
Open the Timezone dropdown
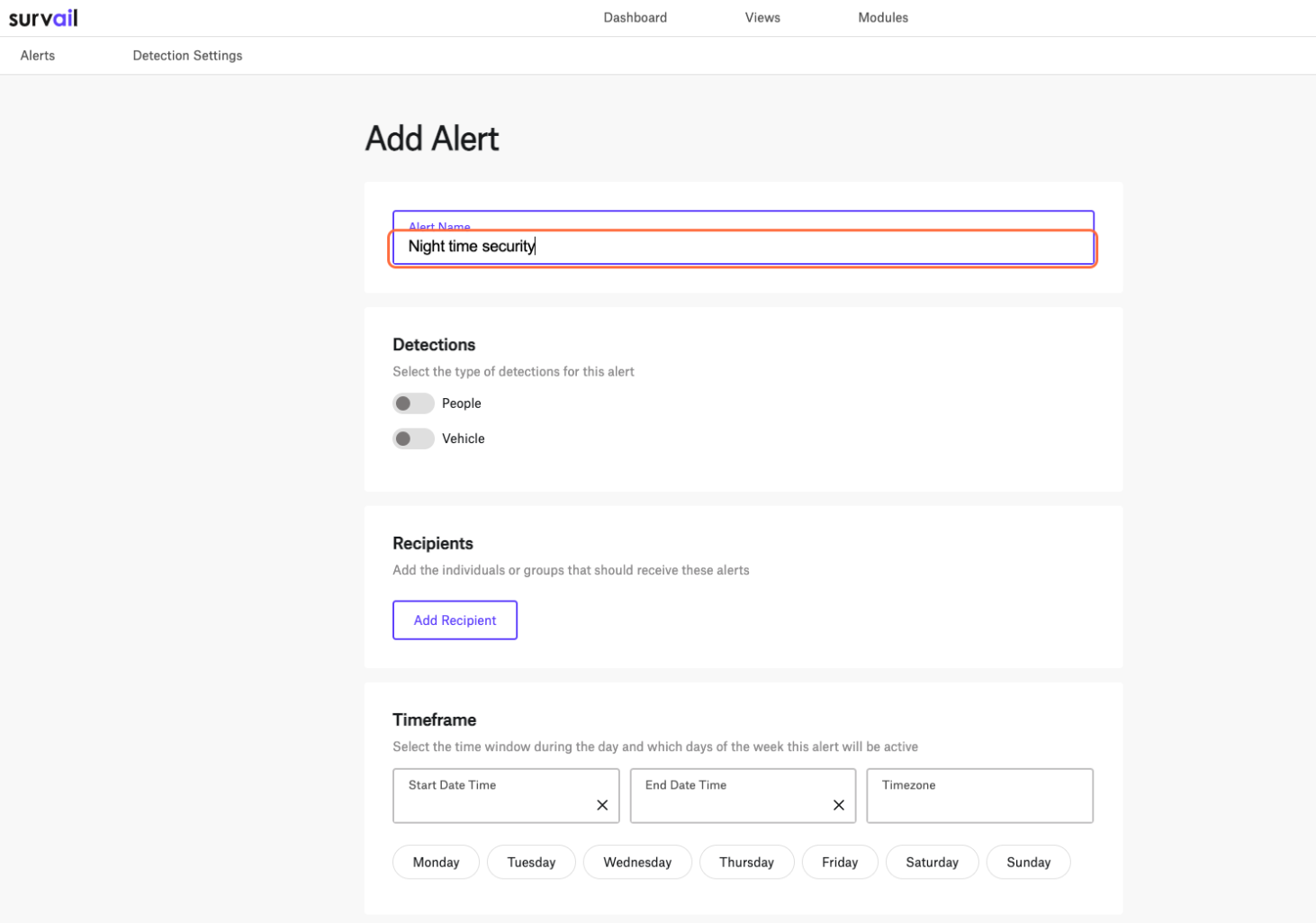pyautogui.click(x=979, y=796)
